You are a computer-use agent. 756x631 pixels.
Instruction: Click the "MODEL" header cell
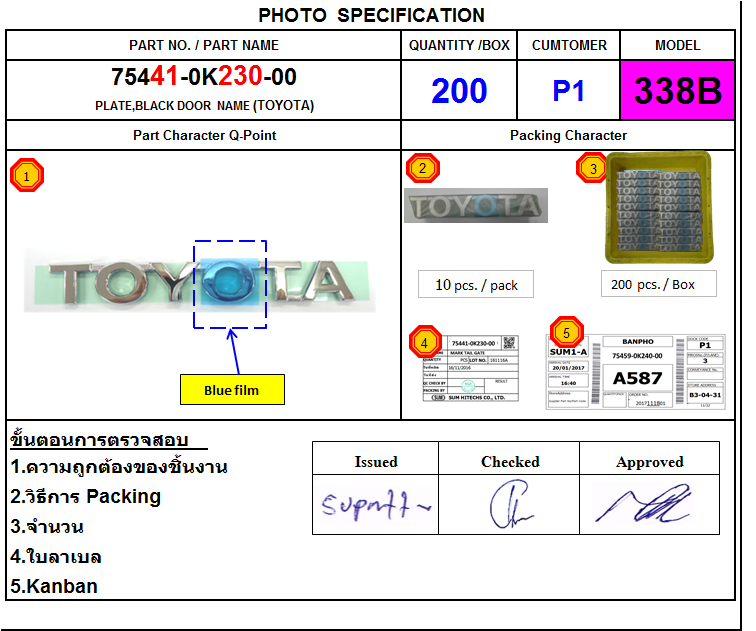[x=677, y=45]
